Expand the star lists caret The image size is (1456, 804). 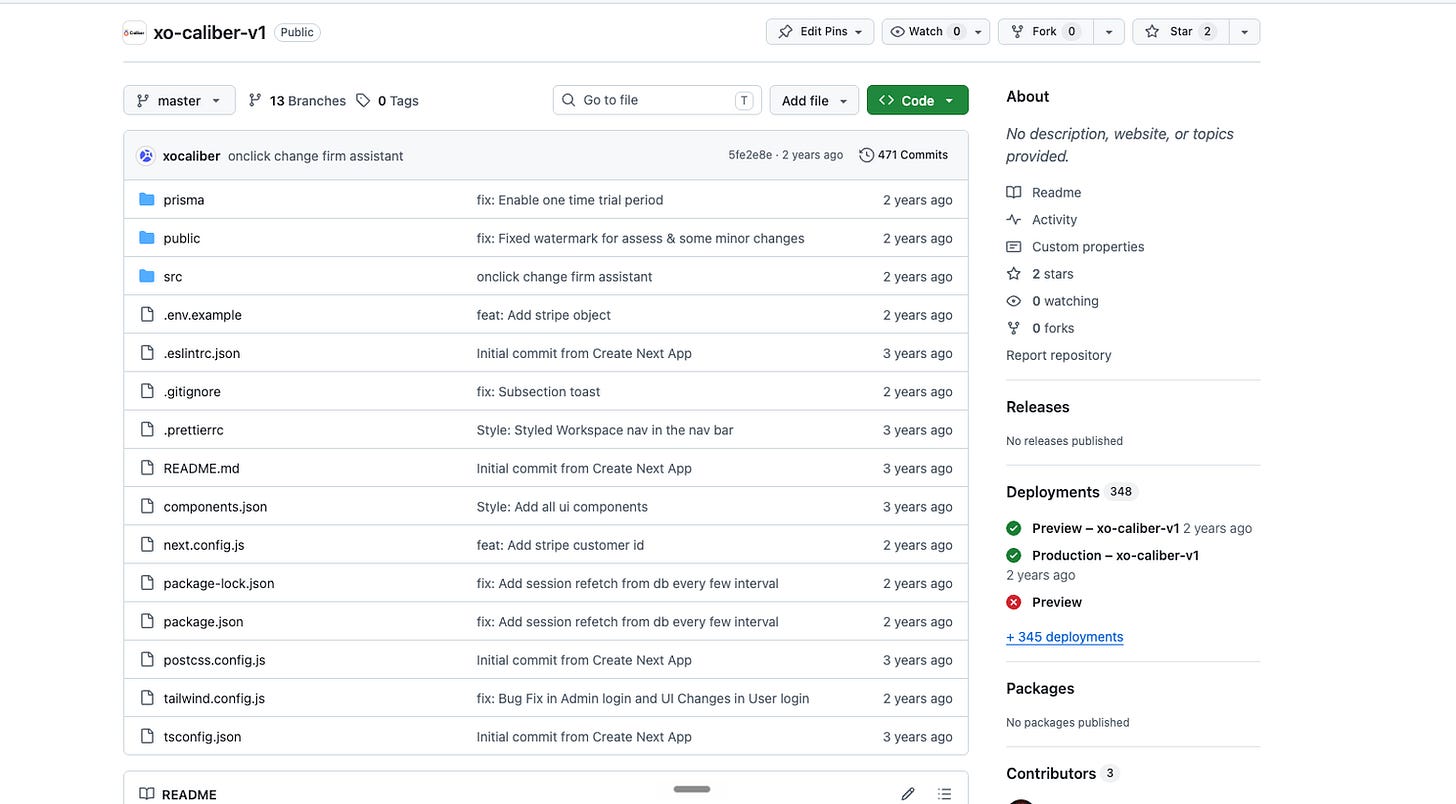(1244, 32)
